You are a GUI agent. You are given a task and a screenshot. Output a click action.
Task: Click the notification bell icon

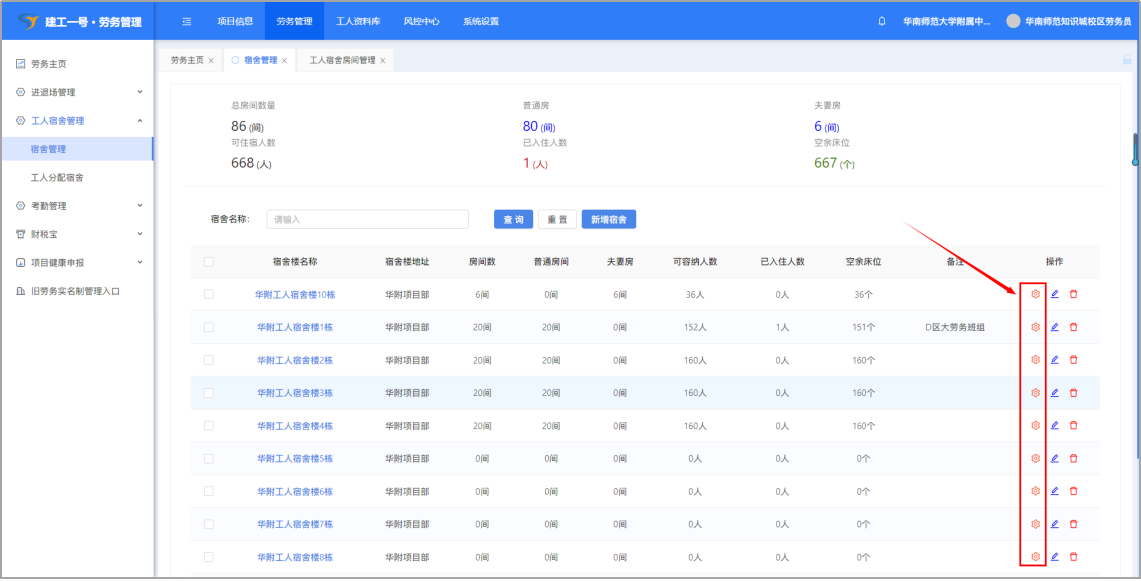(882, 21)
